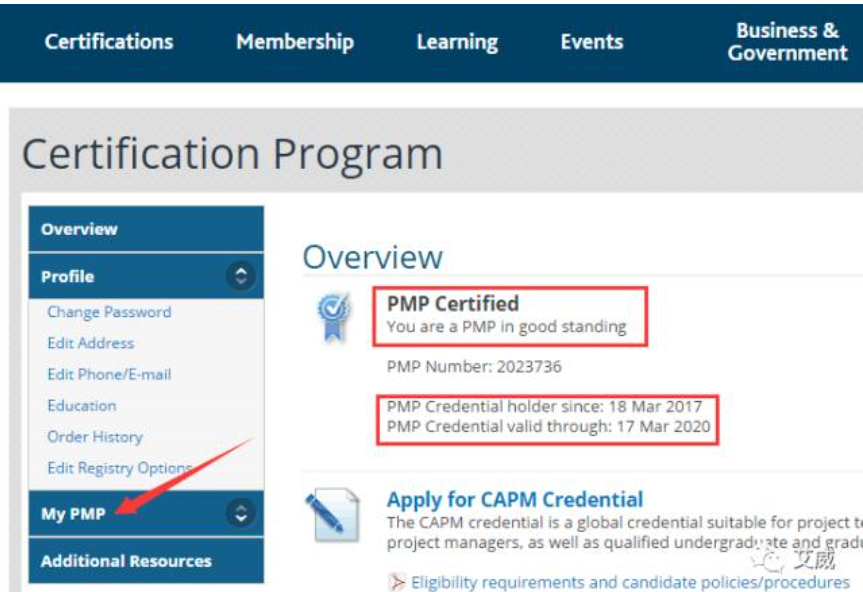
Task: Open the Change Password link
Action: 109,312
